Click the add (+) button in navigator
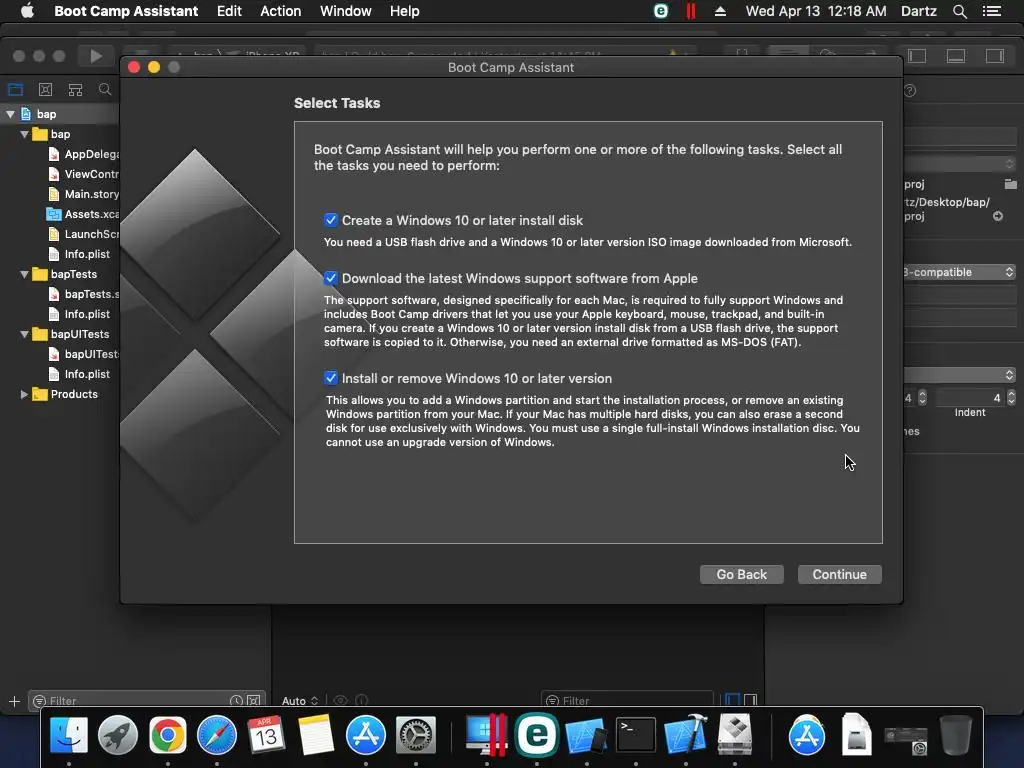Image resolution: width=1024 pixels, height=768 pixels. (14, 701)
